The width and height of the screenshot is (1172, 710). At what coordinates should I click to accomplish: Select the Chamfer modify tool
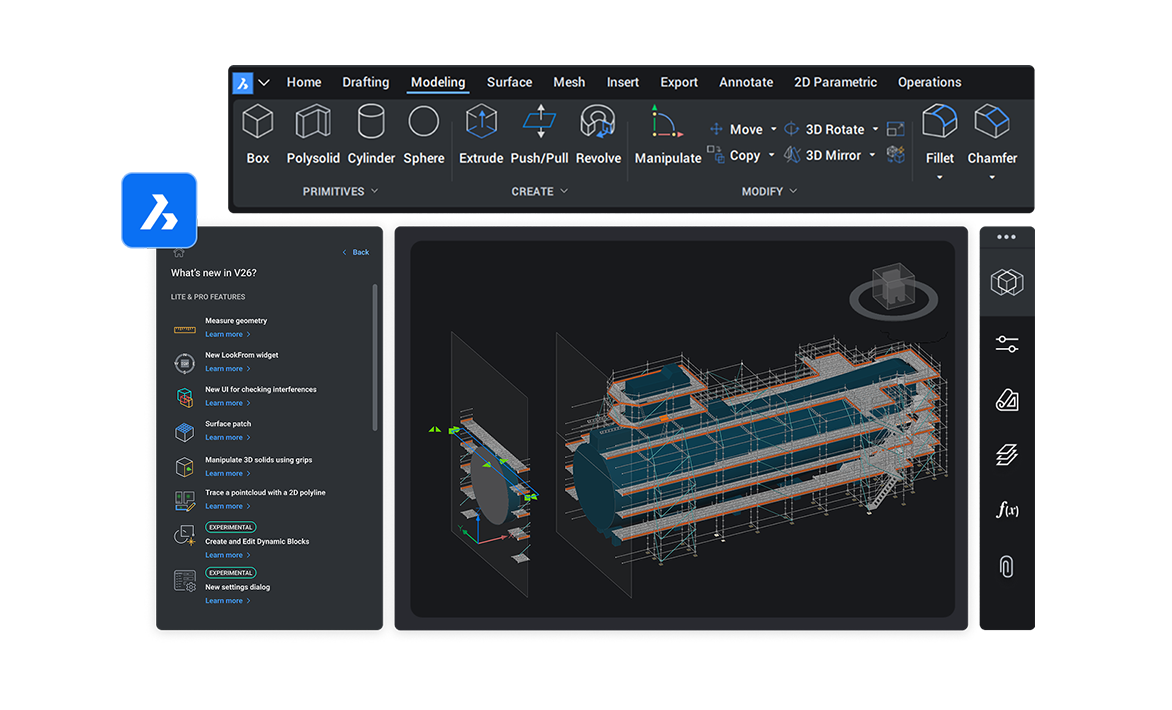click(991, 135)
